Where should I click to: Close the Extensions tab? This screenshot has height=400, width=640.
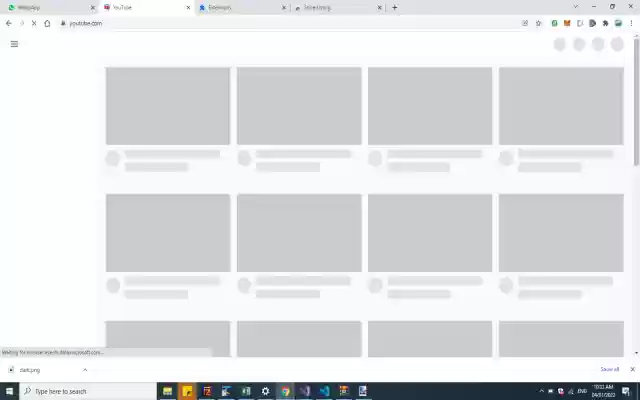click(x=284, y=8)
